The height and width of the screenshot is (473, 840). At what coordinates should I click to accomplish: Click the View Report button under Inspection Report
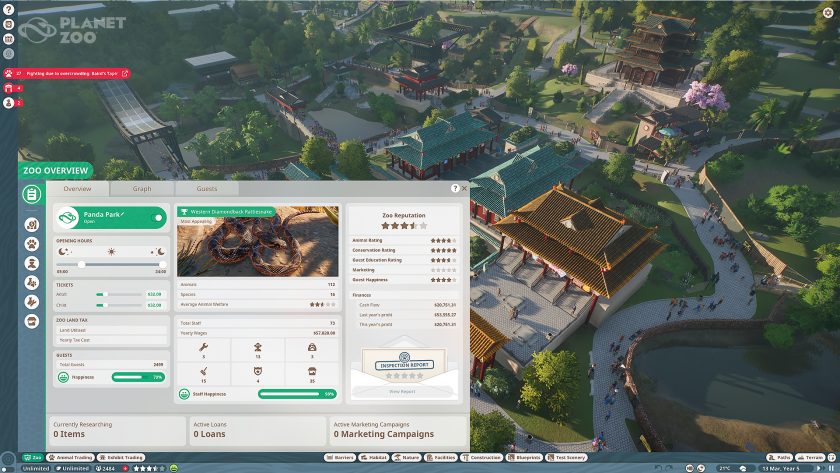402,392
